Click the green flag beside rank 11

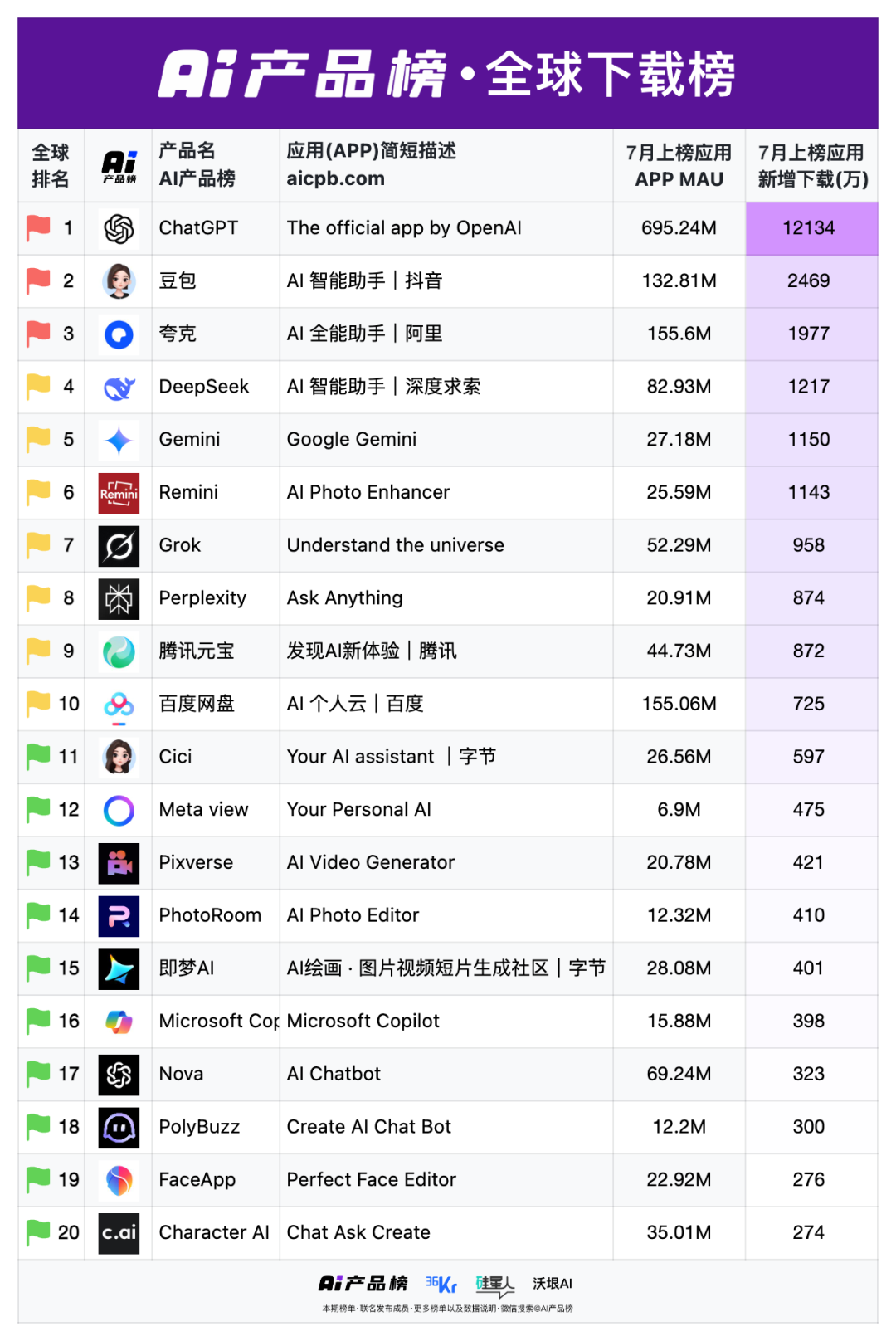click(x=38, y=757)
